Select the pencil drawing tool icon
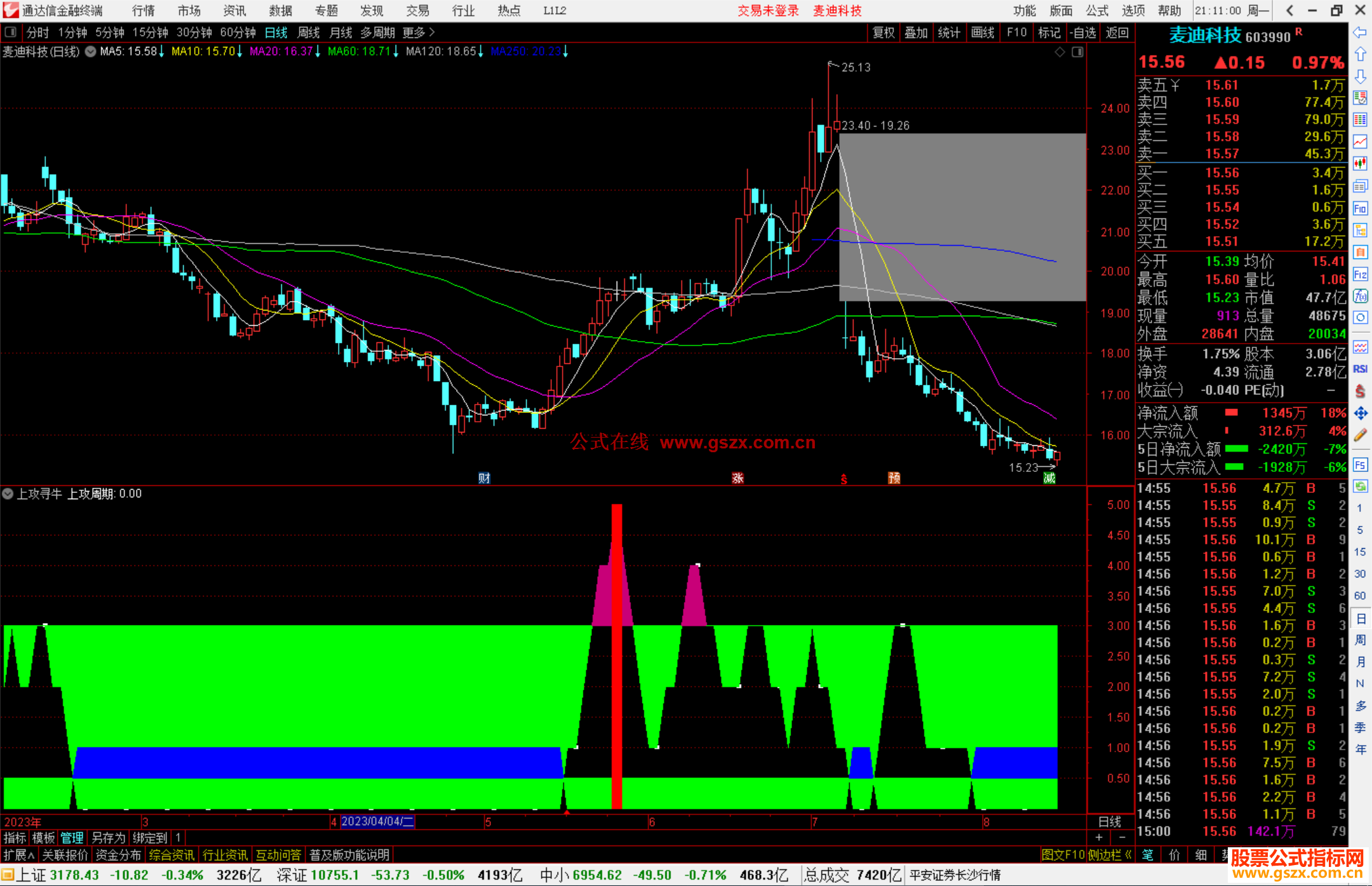 (1360, 435)
